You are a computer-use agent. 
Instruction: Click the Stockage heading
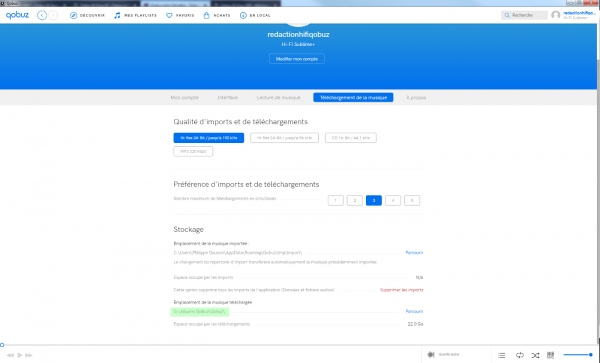(189, 230)
